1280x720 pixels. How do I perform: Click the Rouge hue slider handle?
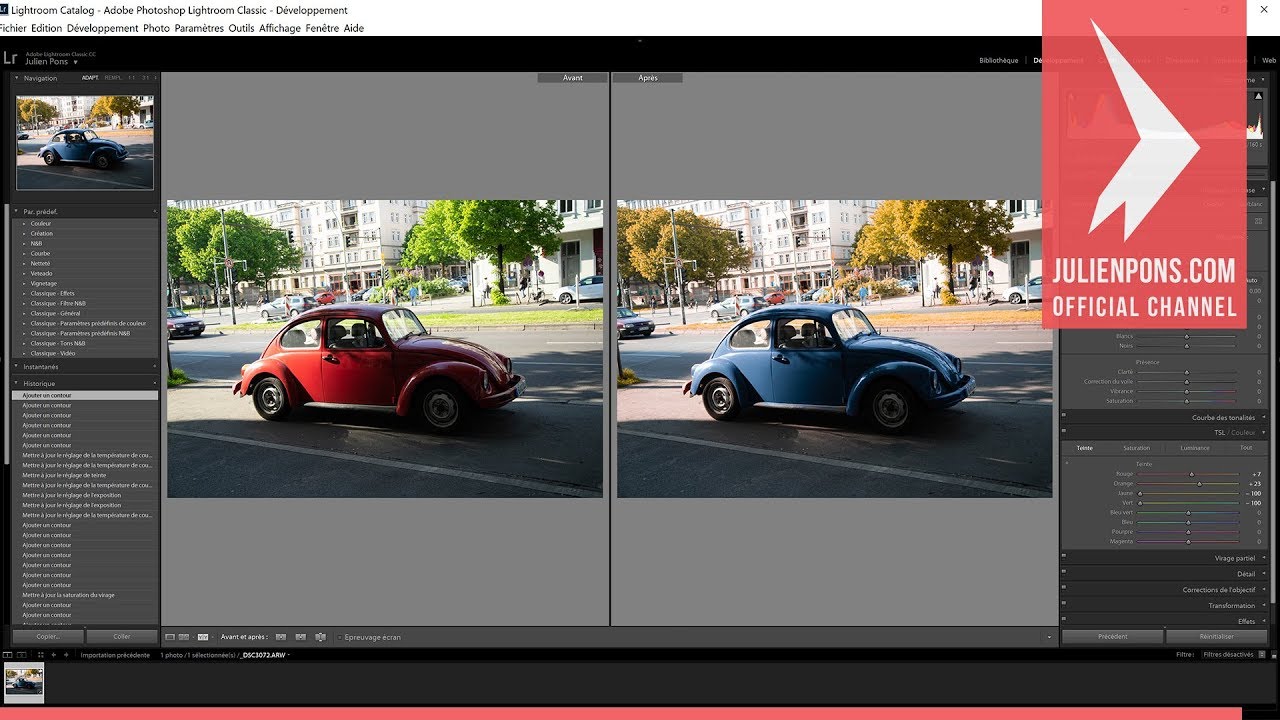tap(1192, 474)
